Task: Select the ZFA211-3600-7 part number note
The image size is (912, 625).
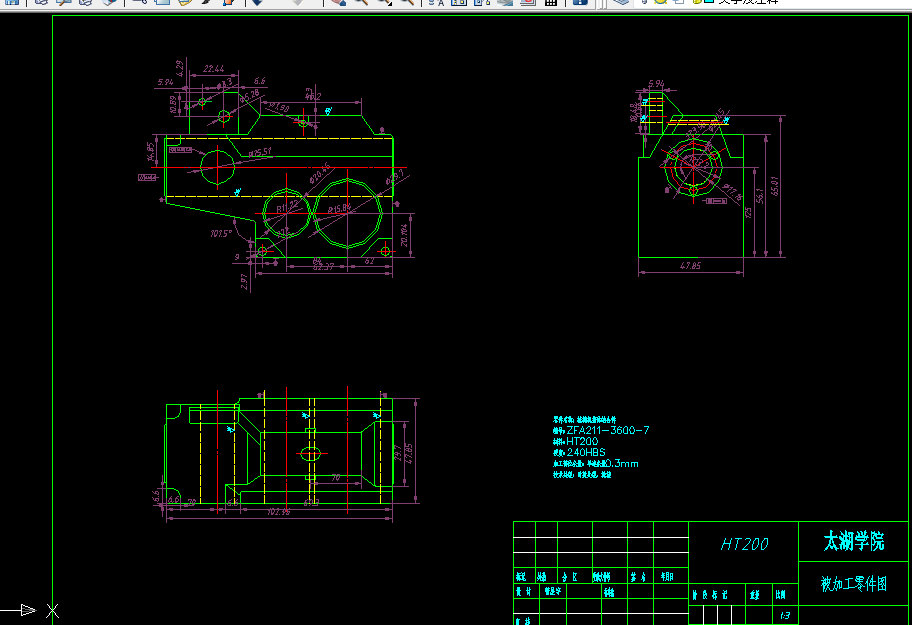Action: (x=608, y=430)
